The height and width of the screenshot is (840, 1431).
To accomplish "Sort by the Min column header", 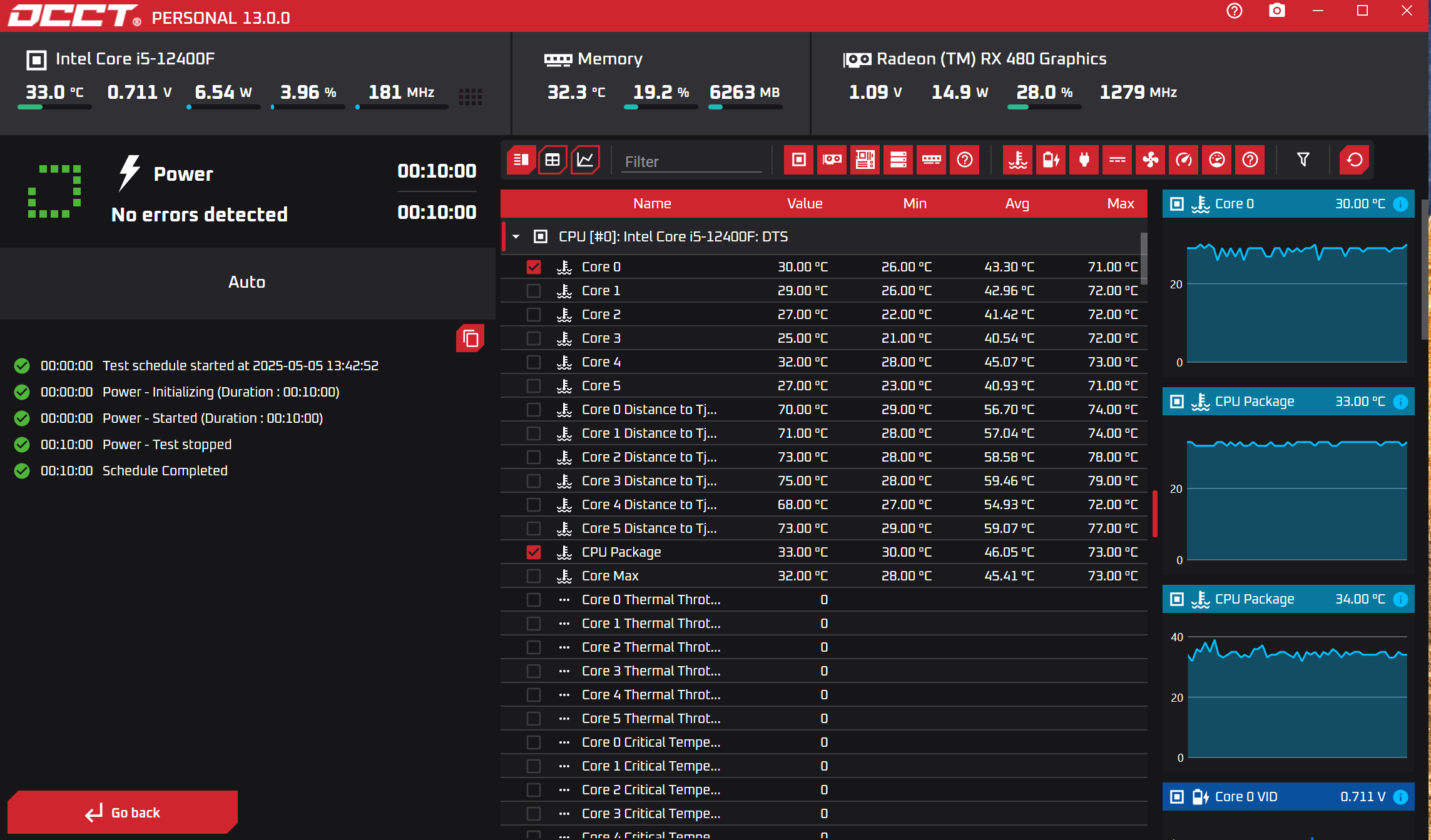I will point(915,204).
